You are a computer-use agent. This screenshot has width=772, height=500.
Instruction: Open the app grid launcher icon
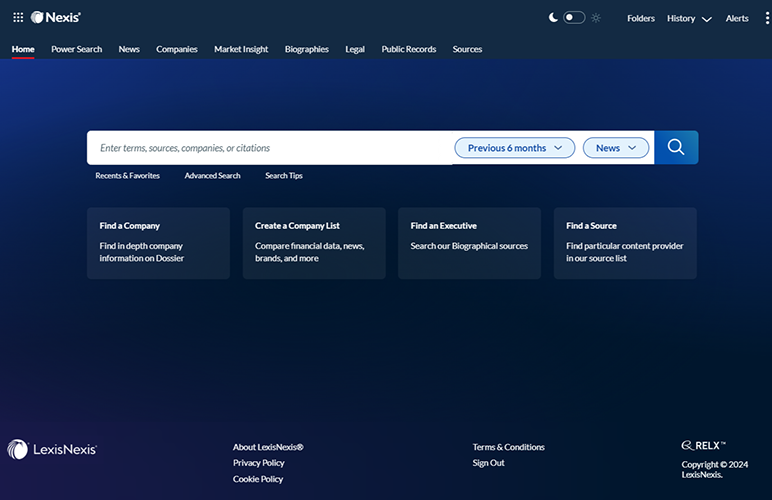point(18,18)
